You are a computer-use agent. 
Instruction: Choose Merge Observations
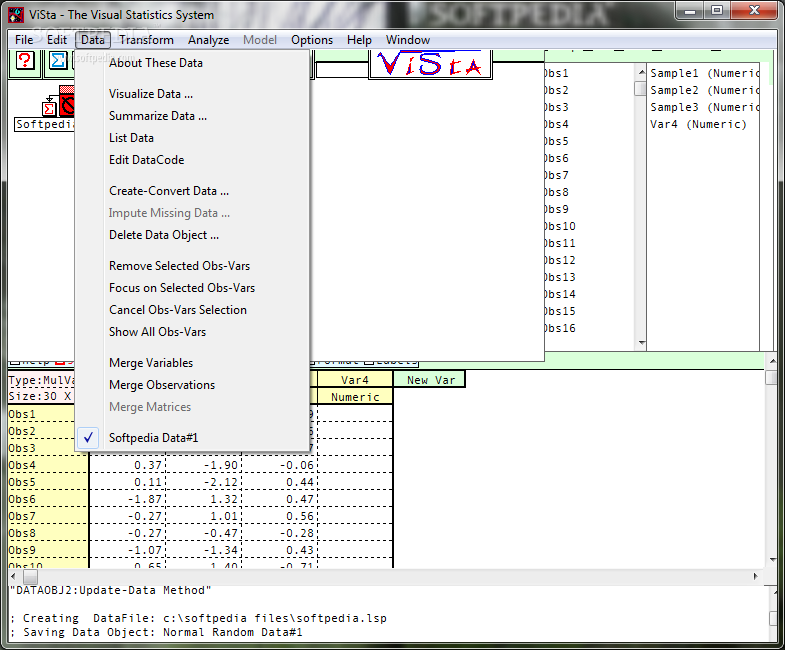(192, 386)
